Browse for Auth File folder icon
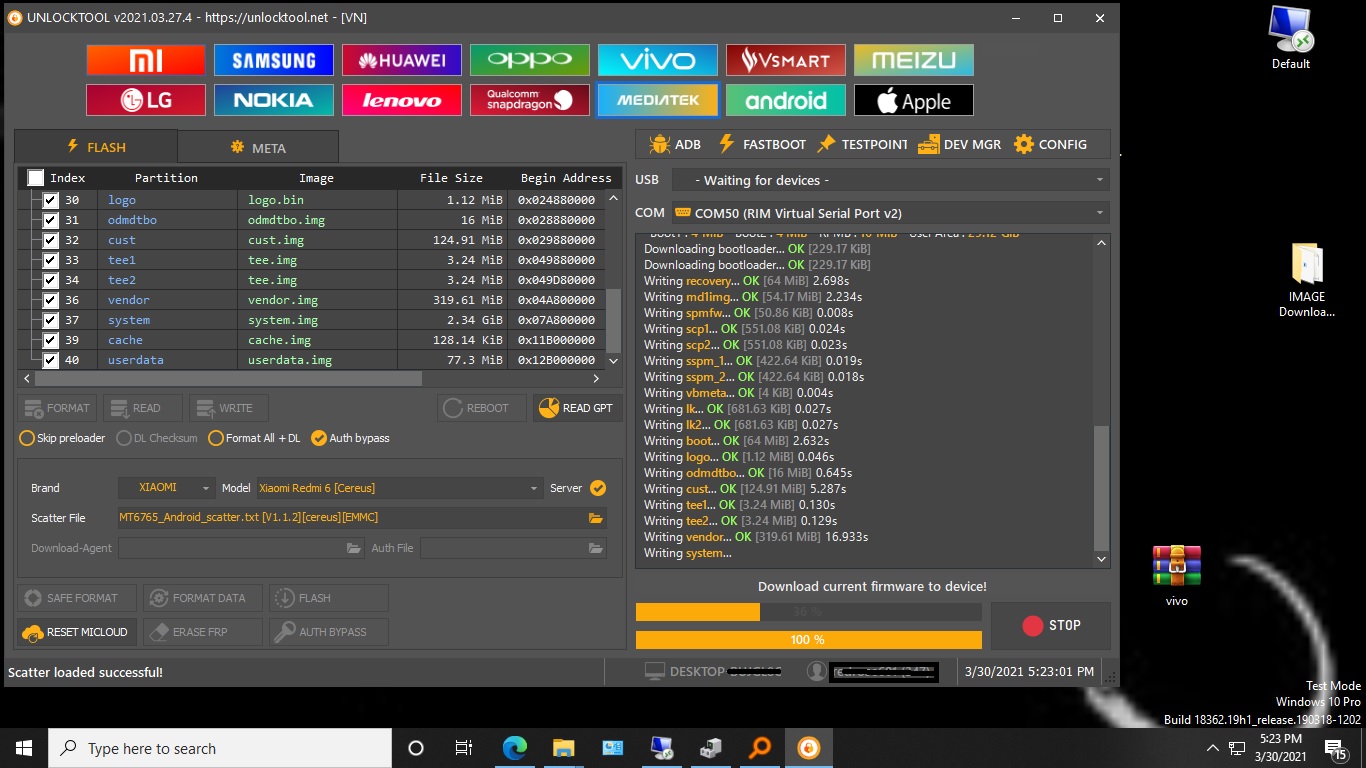This screenshot has height=768, width=1366. [596, 548]
